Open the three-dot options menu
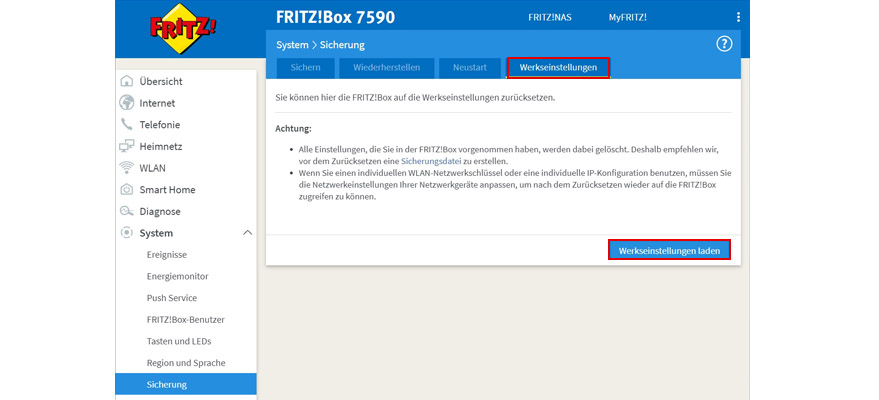 (739, 17)
